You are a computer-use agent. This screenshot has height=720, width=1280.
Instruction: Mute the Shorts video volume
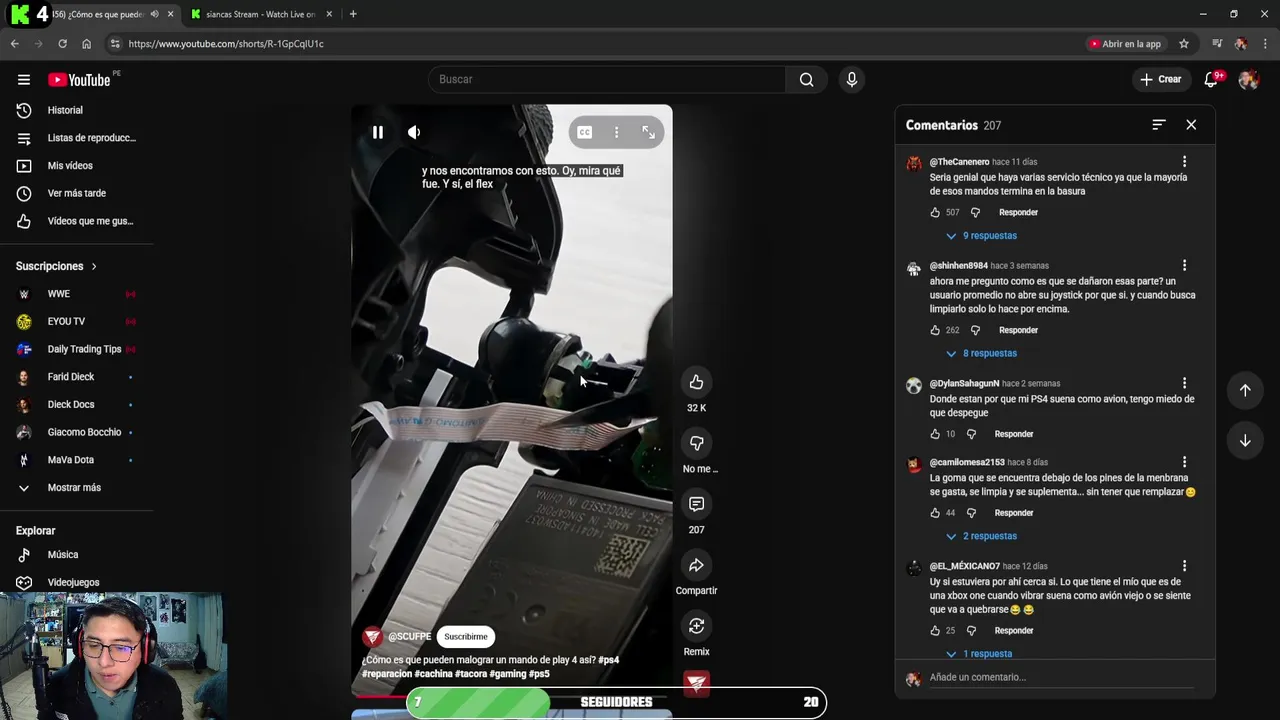[414, 132]
